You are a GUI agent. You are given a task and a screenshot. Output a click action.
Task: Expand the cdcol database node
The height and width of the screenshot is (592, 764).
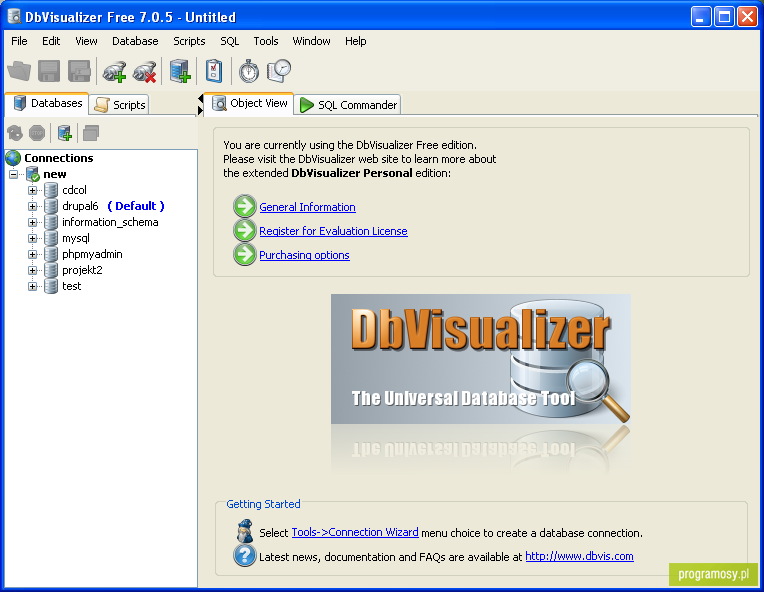pos(32,190)
